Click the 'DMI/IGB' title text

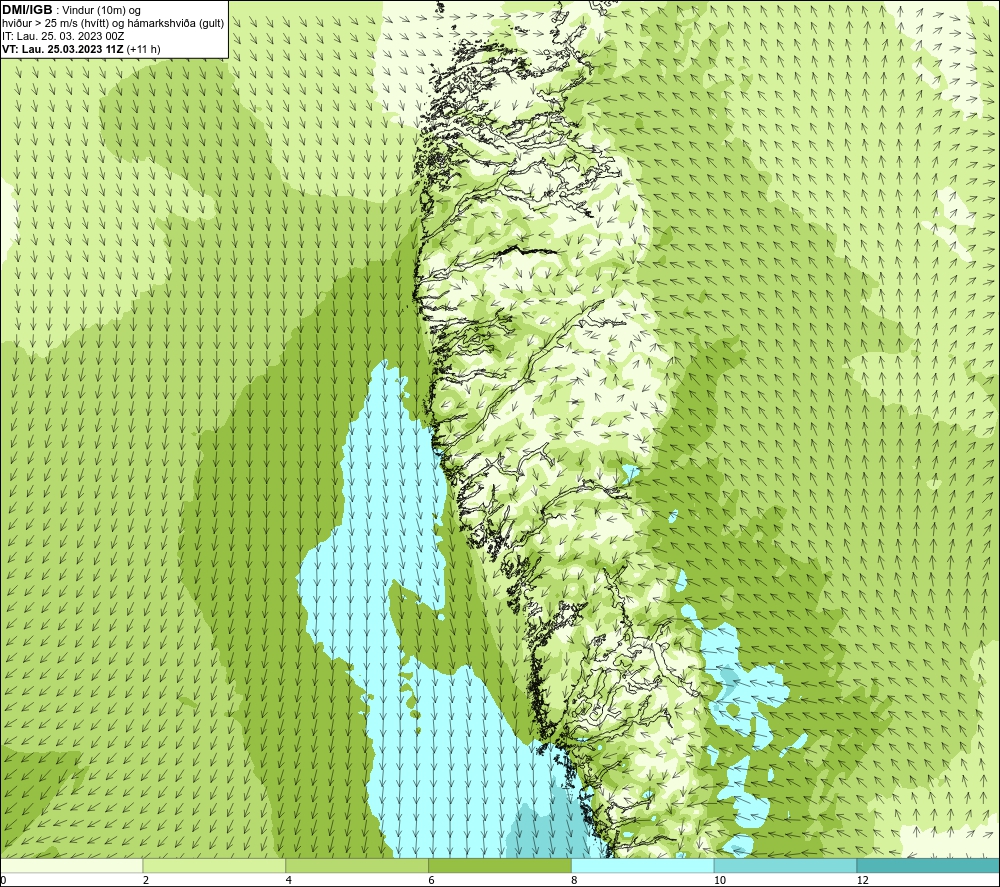pos(27,10)
